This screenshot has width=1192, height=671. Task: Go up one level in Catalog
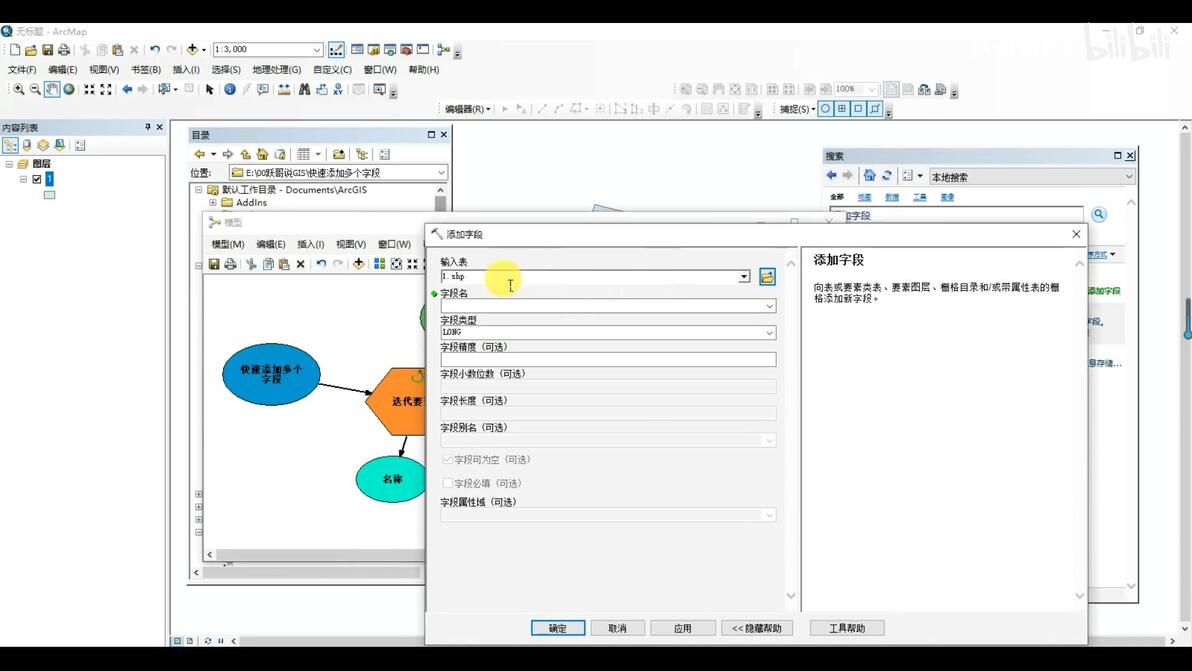point(245,154)
